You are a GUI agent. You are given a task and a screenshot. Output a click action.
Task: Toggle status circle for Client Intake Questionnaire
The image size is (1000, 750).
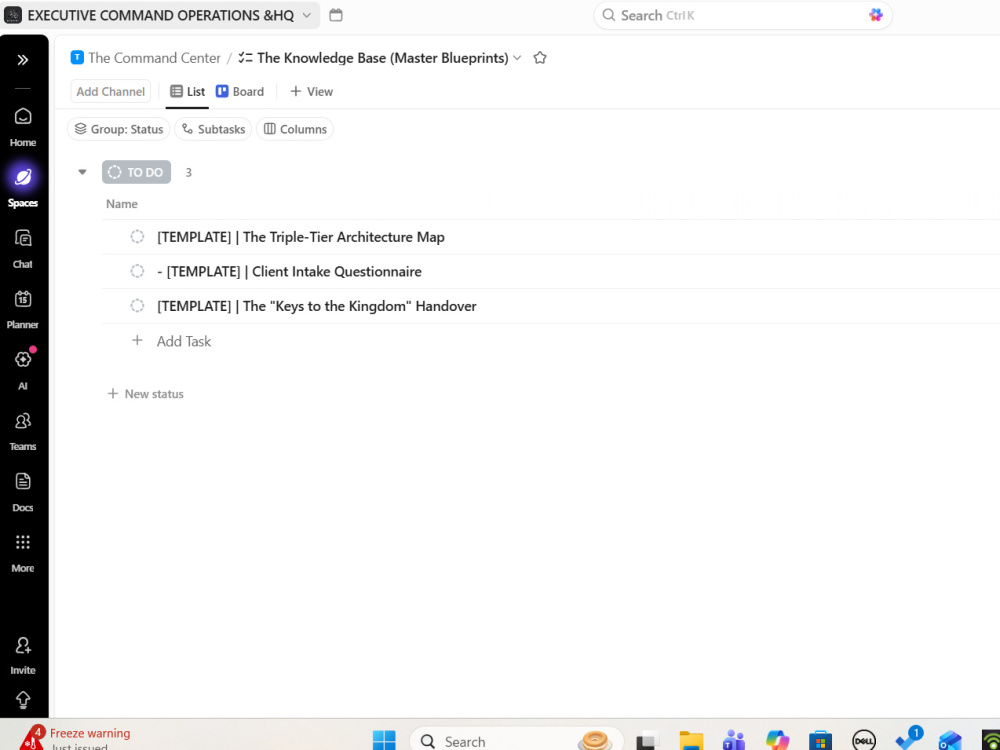[x=137, y=272]
